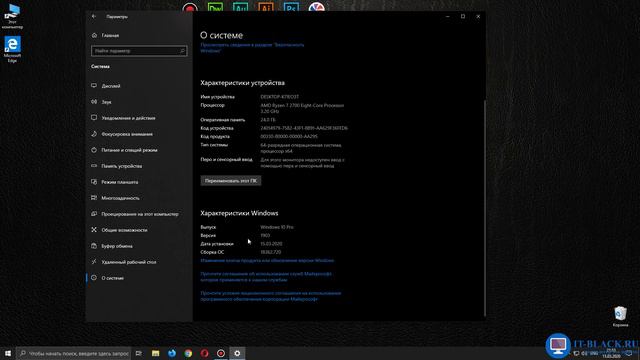This screenshot has height=360, width=640.
Task: Minimize the Settings window
Action: click(448, 16)
